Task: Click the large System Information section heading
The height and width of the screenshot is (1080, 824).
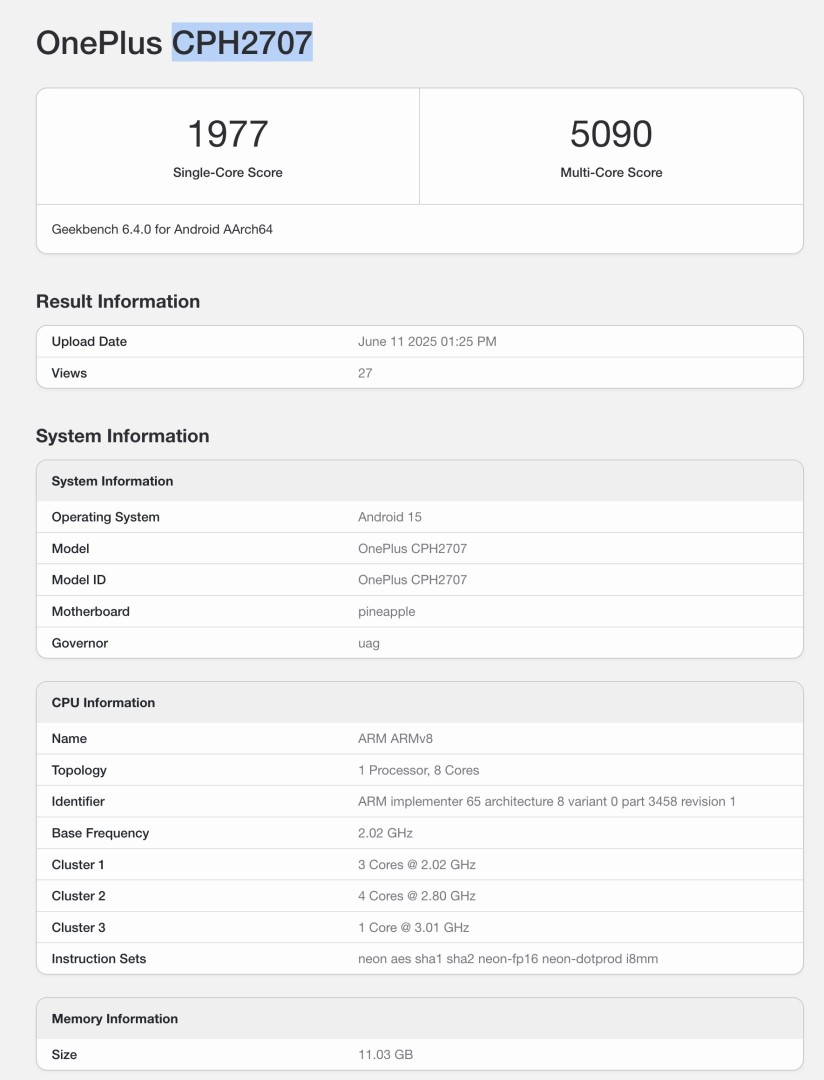Action: coord(123,436)
